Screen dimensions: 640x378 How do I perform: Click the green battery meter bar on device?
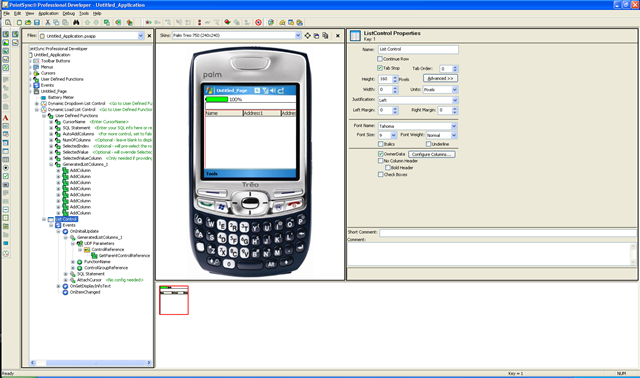(x=217, y=99)
